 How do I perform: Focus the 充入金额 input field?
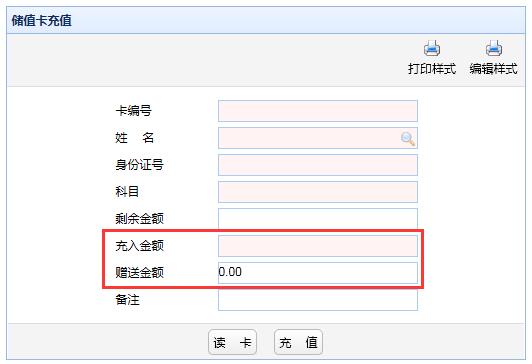pyautogui.click(x=318, y=246)
